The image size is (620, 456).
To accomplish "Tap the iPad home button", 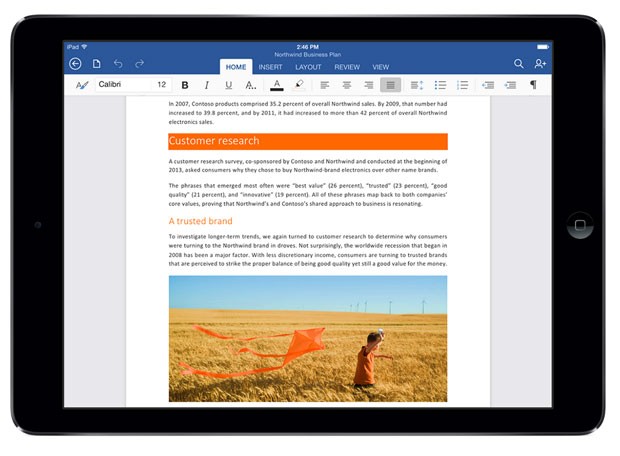I will 580,225.
